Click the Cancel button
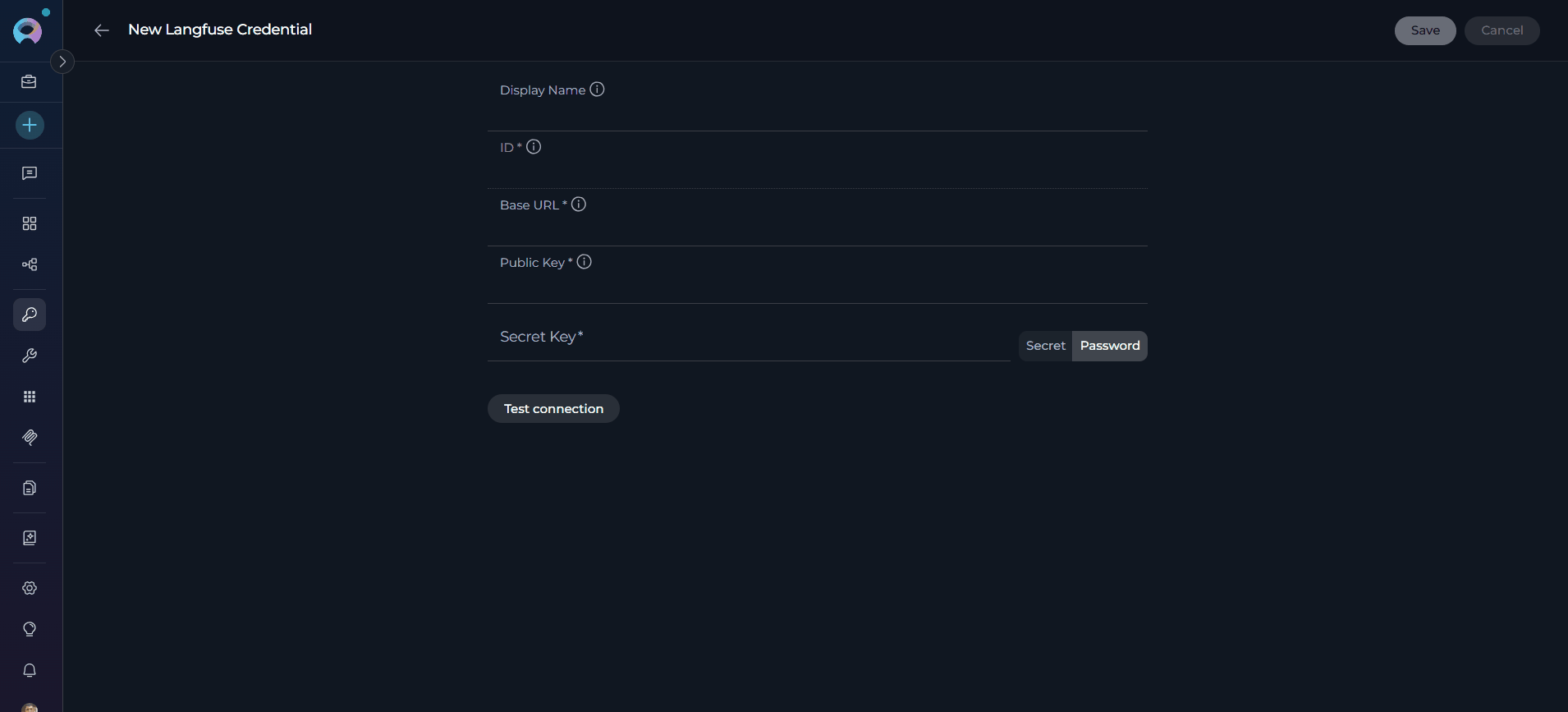1568x712 pixels. pyautogui.click(x=1502, y=30)
